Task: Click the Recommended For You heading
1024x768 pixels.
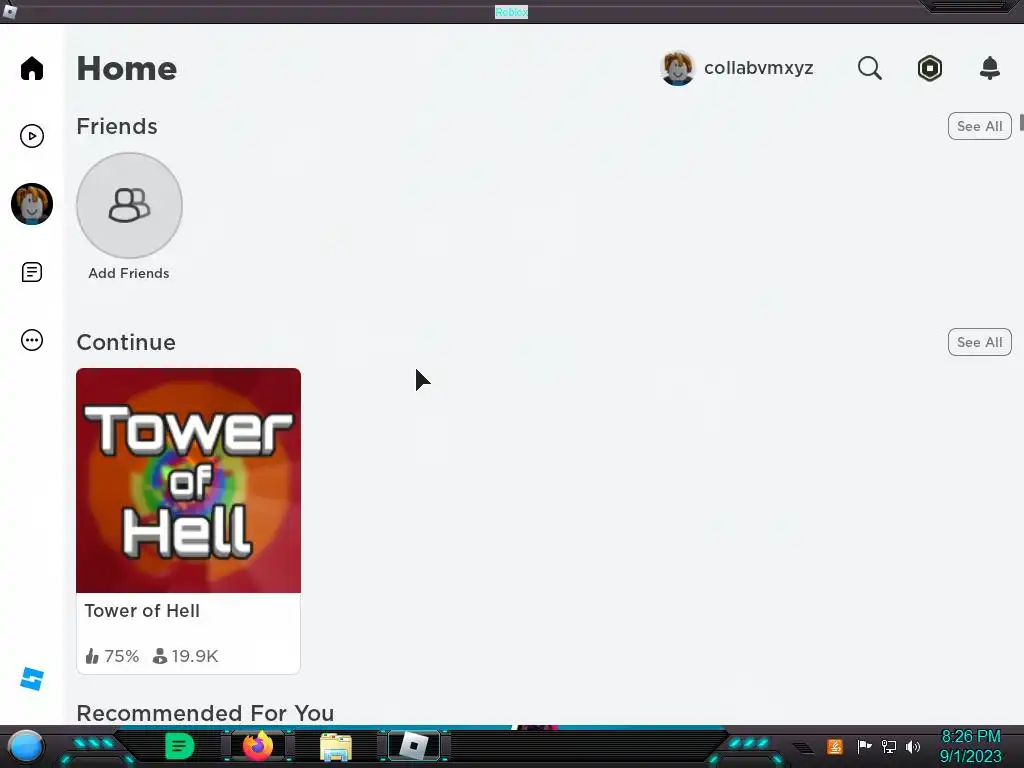Action: tap(205, 713)
